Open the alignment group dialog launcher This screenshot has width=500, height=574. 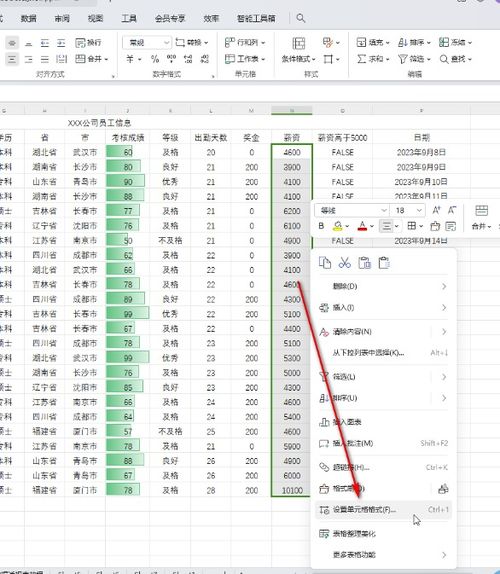[x=113, y=76]
